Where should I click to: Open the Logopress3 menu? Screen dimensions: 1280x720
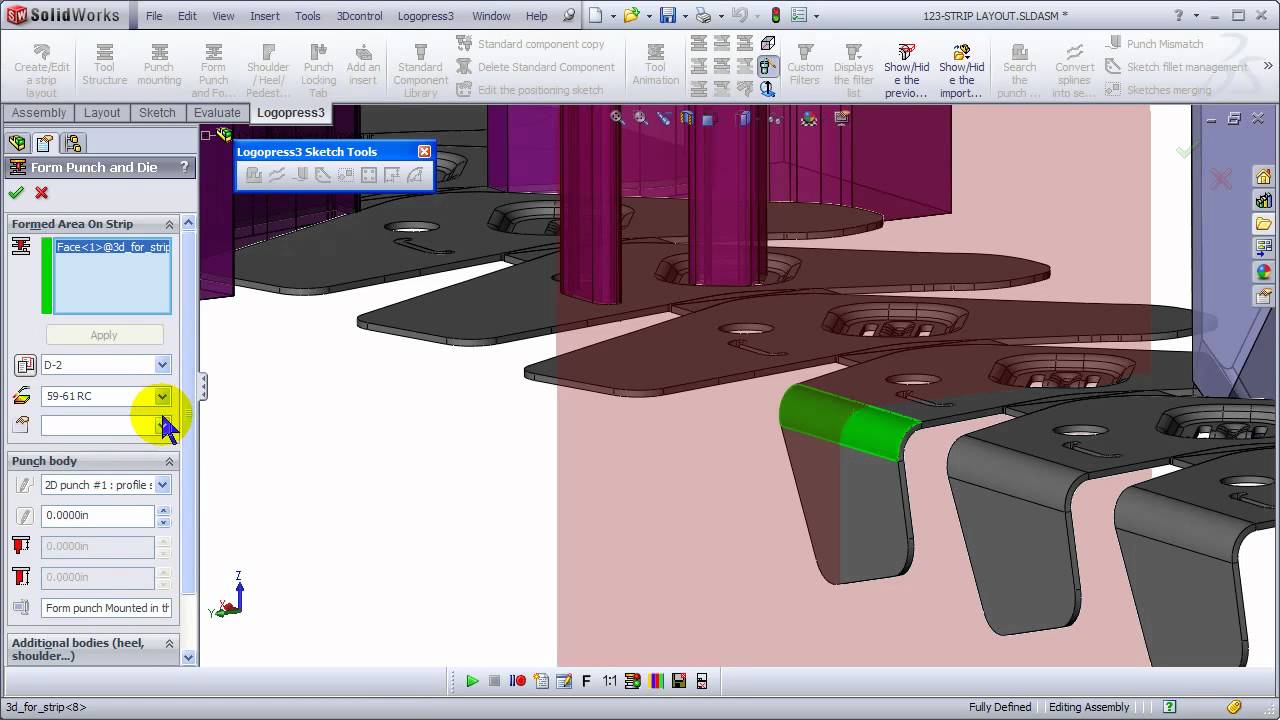425,16
